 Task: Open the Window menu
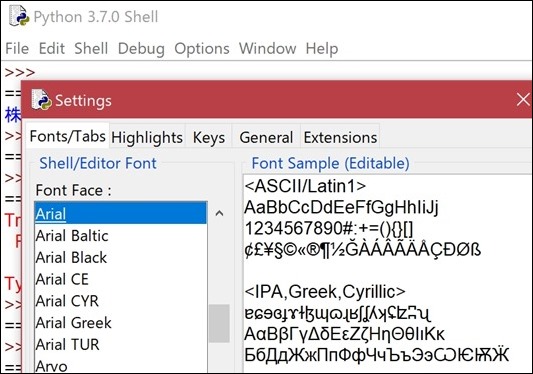268,48
